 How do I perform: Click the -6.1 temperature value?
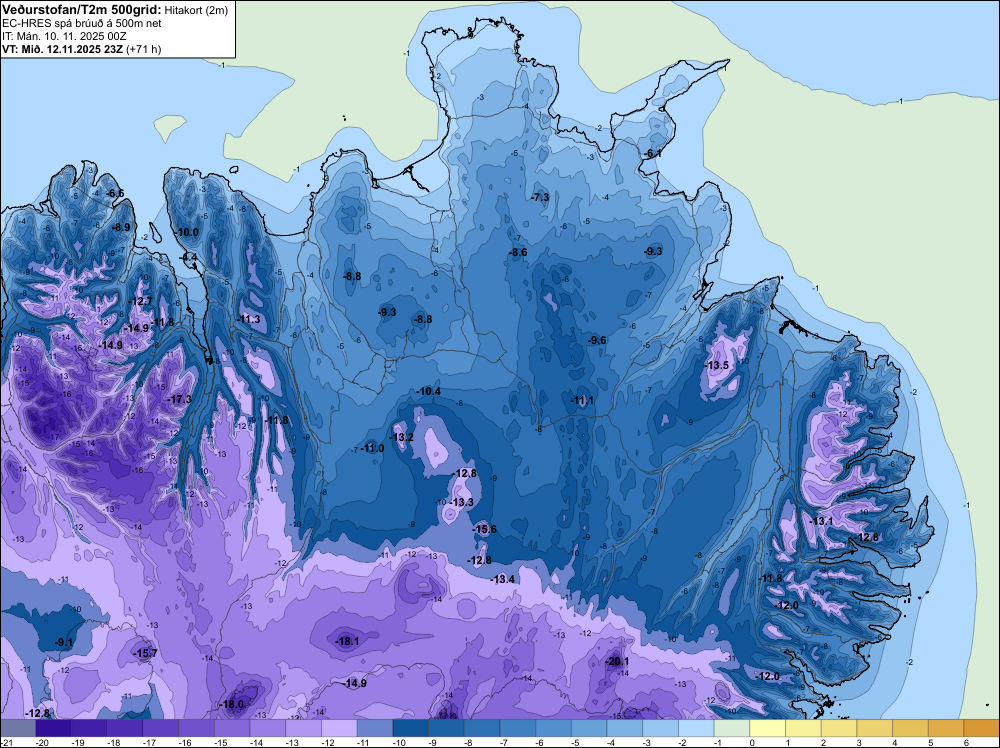(653, 154)
